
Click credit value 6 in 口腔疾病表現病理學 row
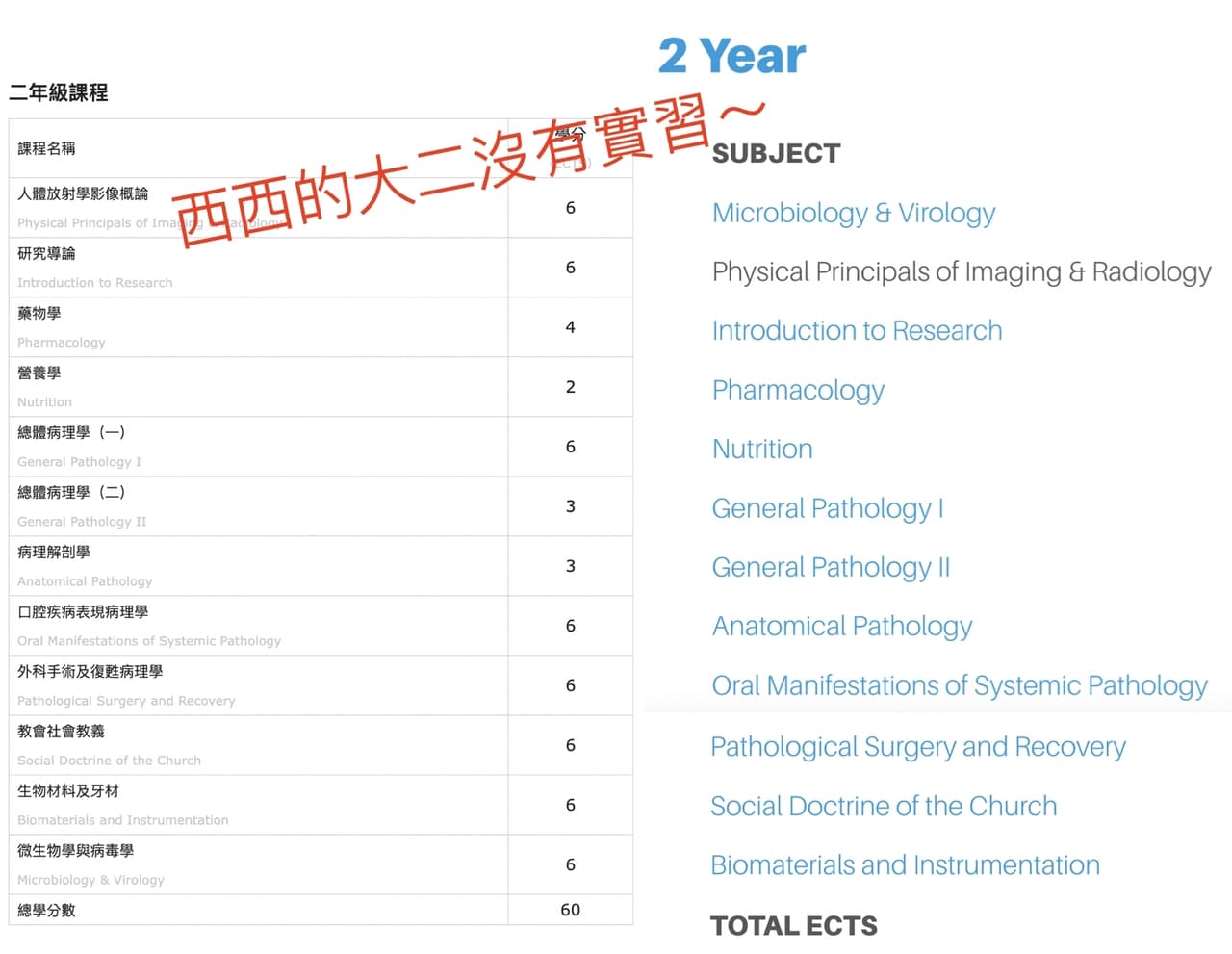pyautogui.click(x=571, y=626)
